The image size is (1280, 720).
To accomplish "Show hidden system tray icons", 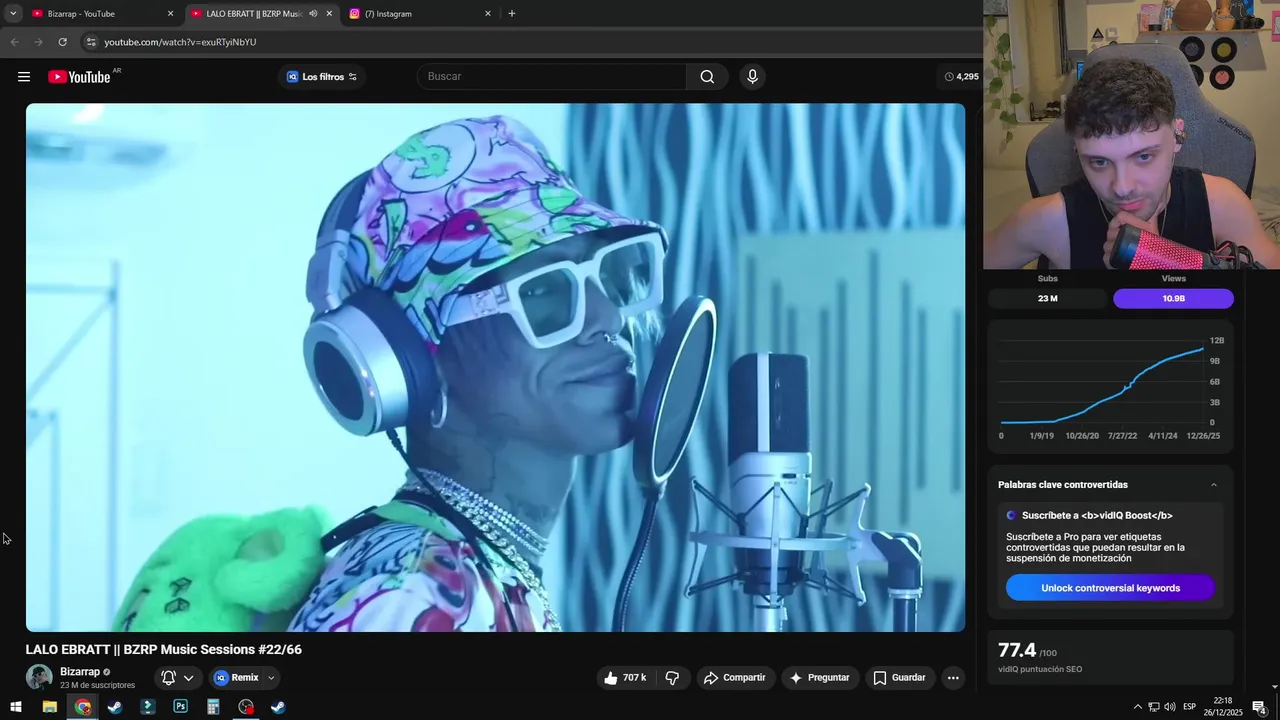I will pos(1137,707).
